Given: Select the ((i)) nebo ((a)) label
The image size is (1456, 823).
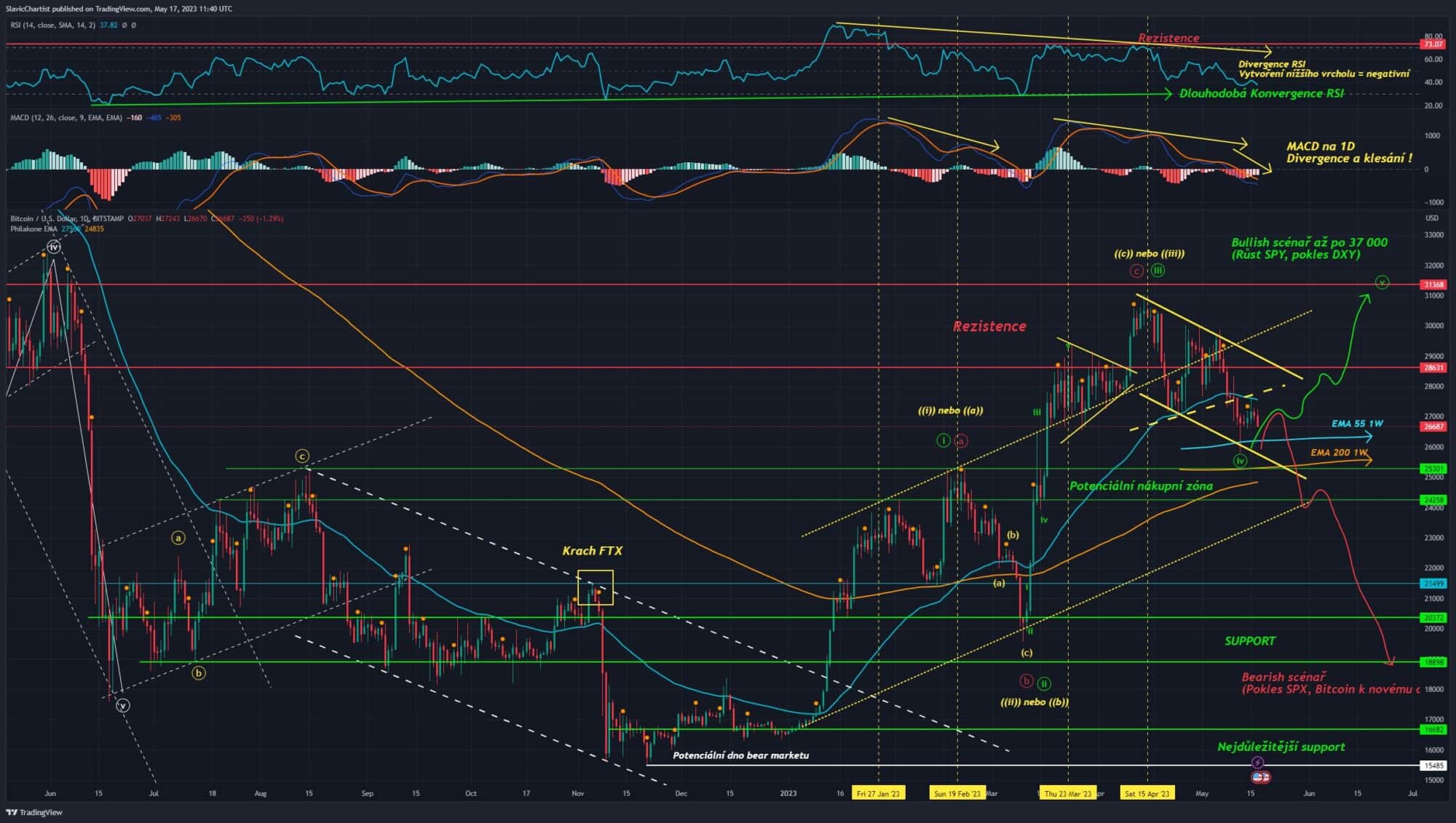Looking at the screenshot, I should [950, 410].
